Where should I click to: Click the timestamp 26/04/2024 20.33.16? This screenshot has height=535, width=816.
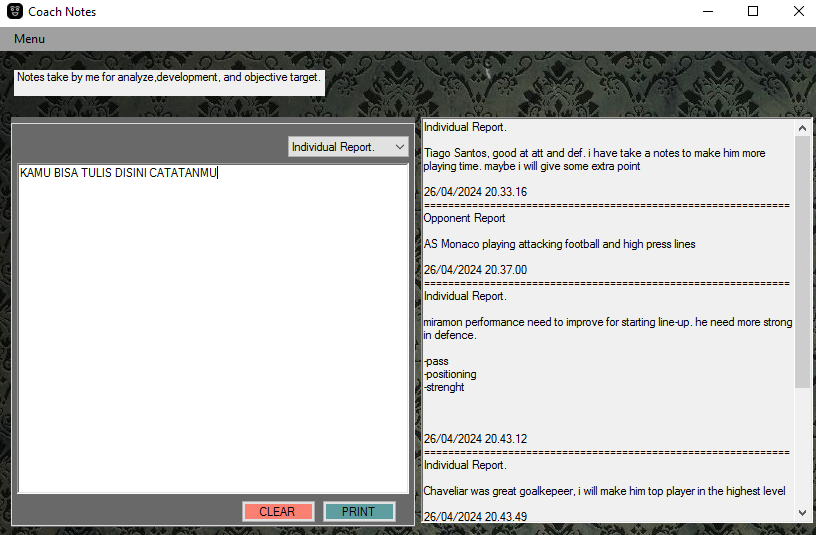pyautogui.click(x=475, y=192)
